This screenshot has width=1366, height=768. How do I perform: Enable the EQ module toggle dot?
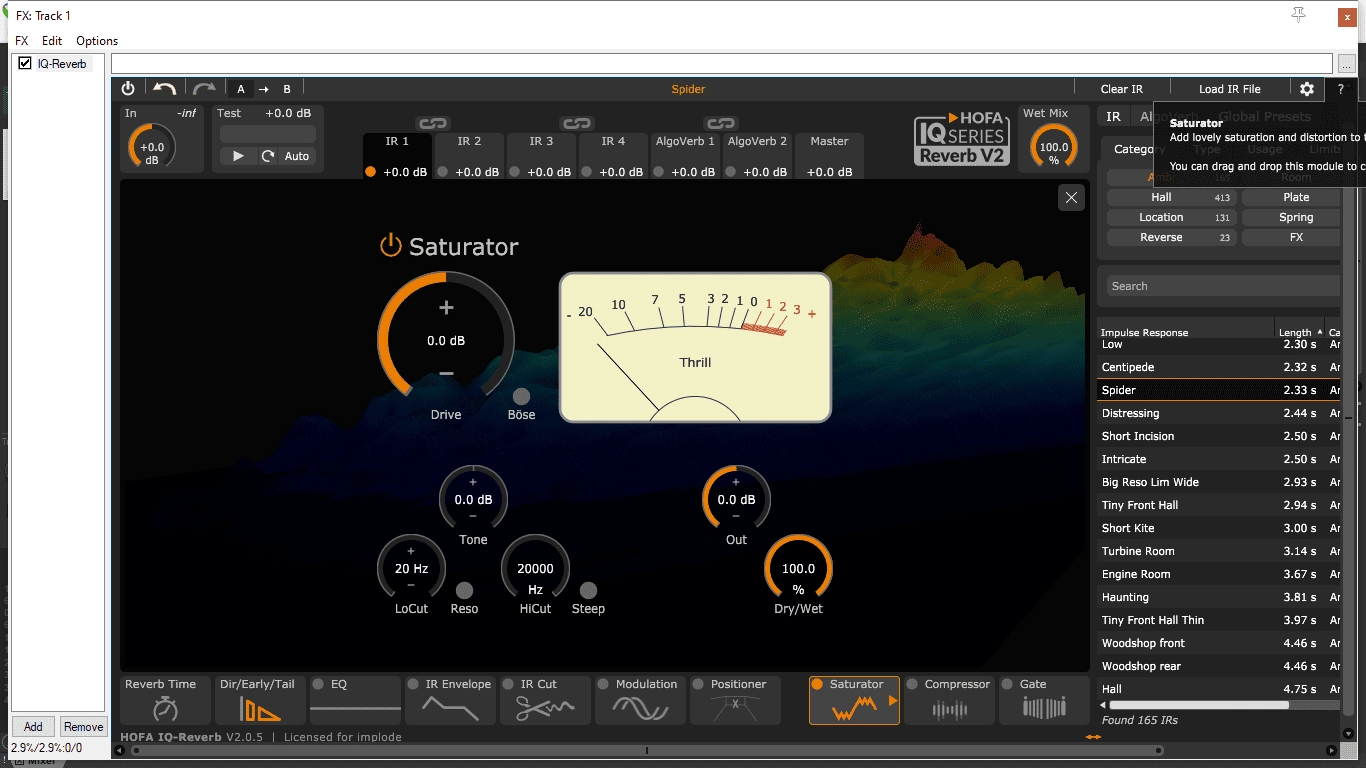pyautogui.click(x=318, y=685)
